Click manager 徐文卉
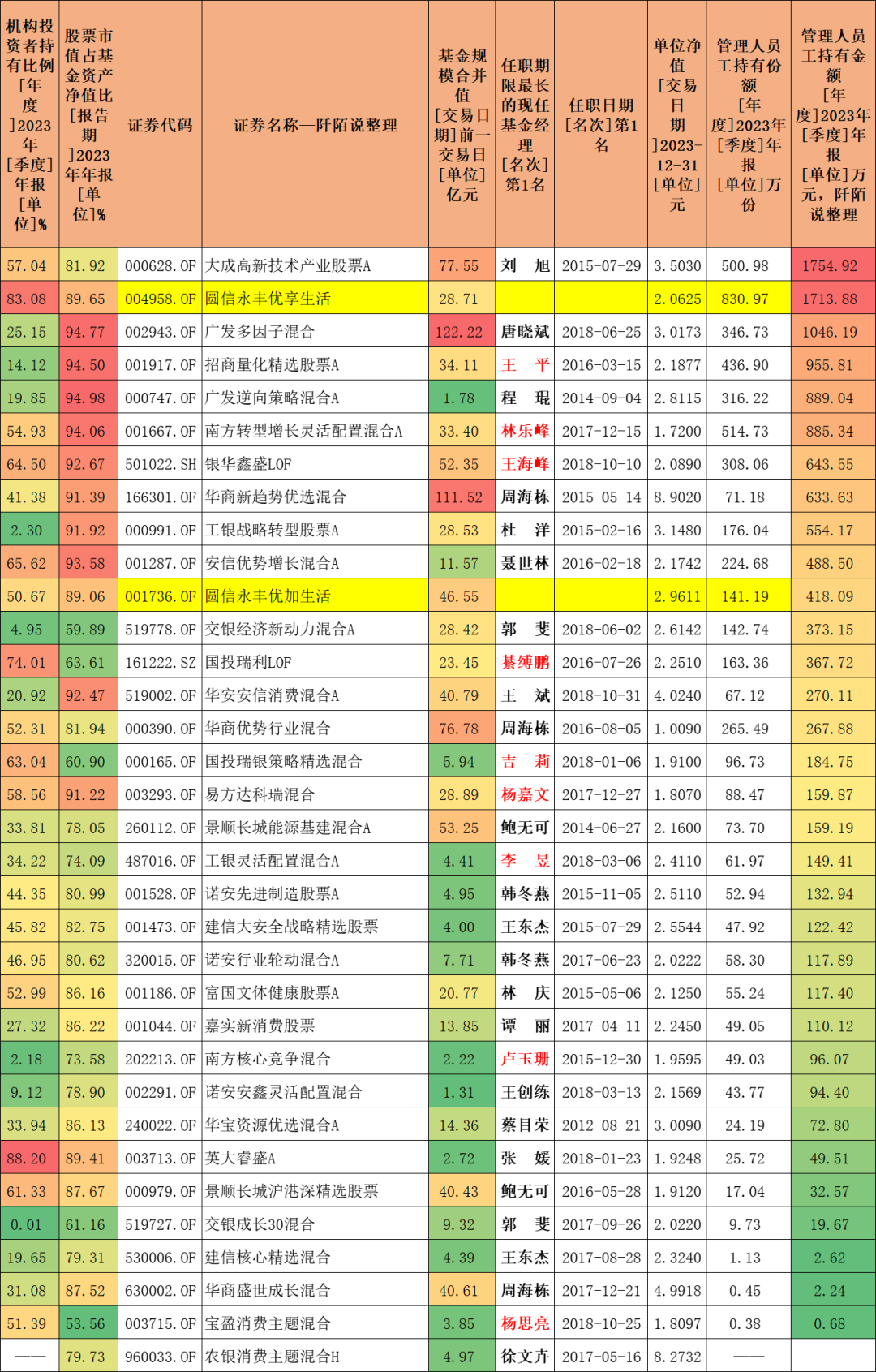Image resolution: width=876 pixels, height=1372 pixels. click(x=525, y=1357)
